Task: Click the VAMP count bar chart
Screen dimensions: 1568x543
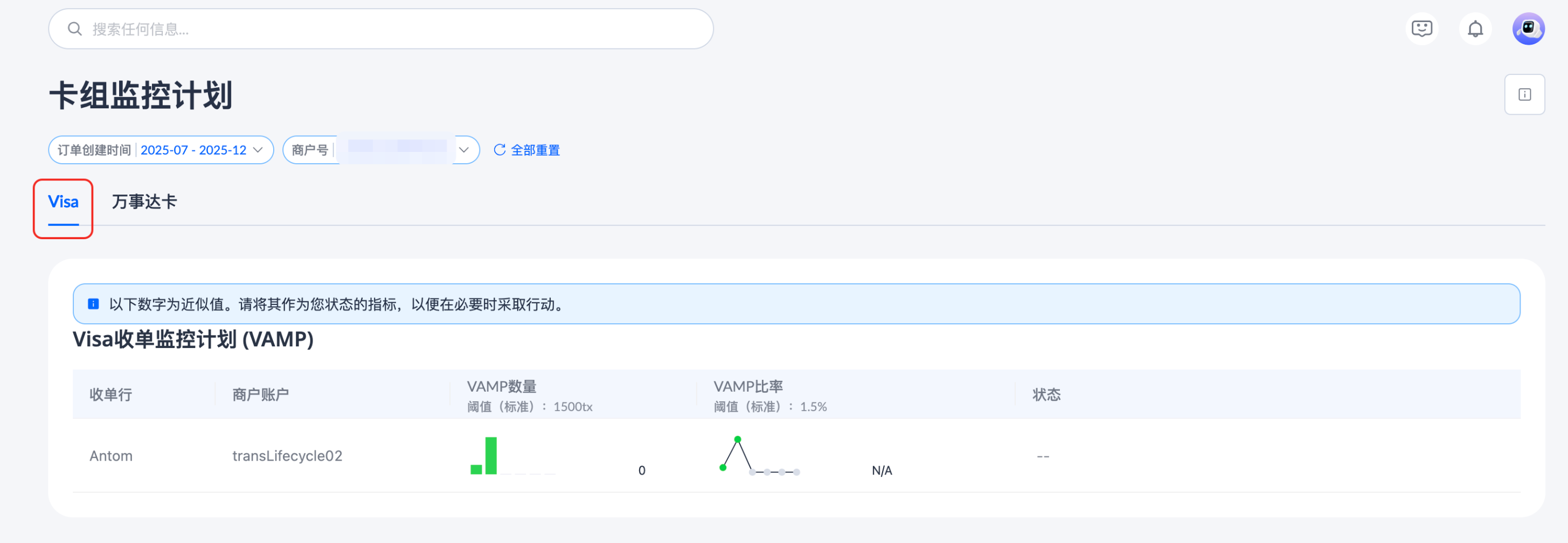Action: 512,455
